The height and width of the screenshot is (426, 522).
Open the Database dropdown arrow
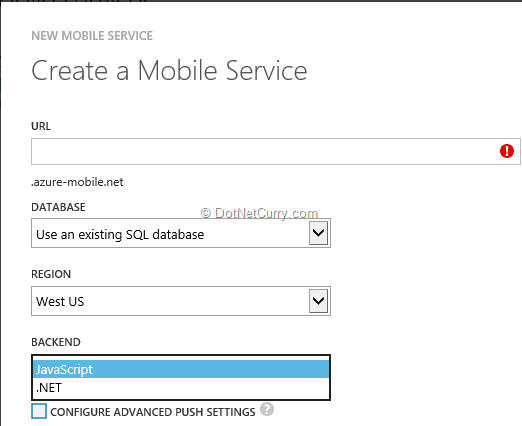(x=318, y=233)
